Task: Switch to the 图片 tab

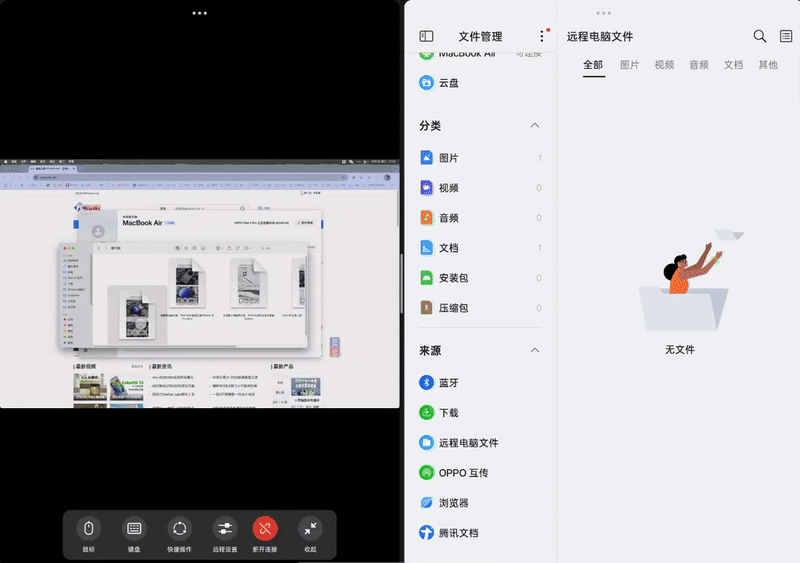Action: tap(630, 65)
